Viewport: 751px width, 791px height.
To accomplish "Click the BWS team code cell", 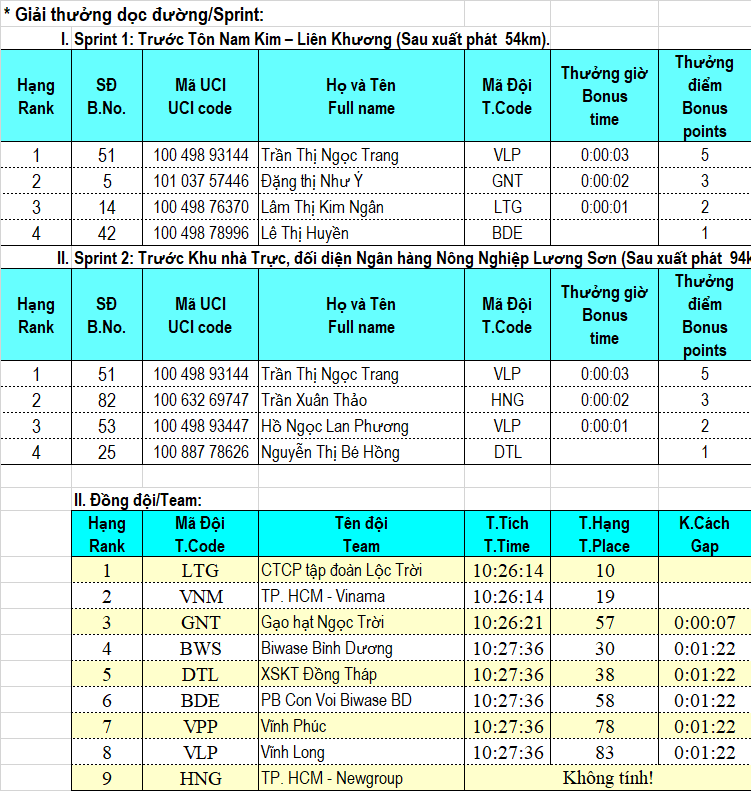I will point(201,648).
